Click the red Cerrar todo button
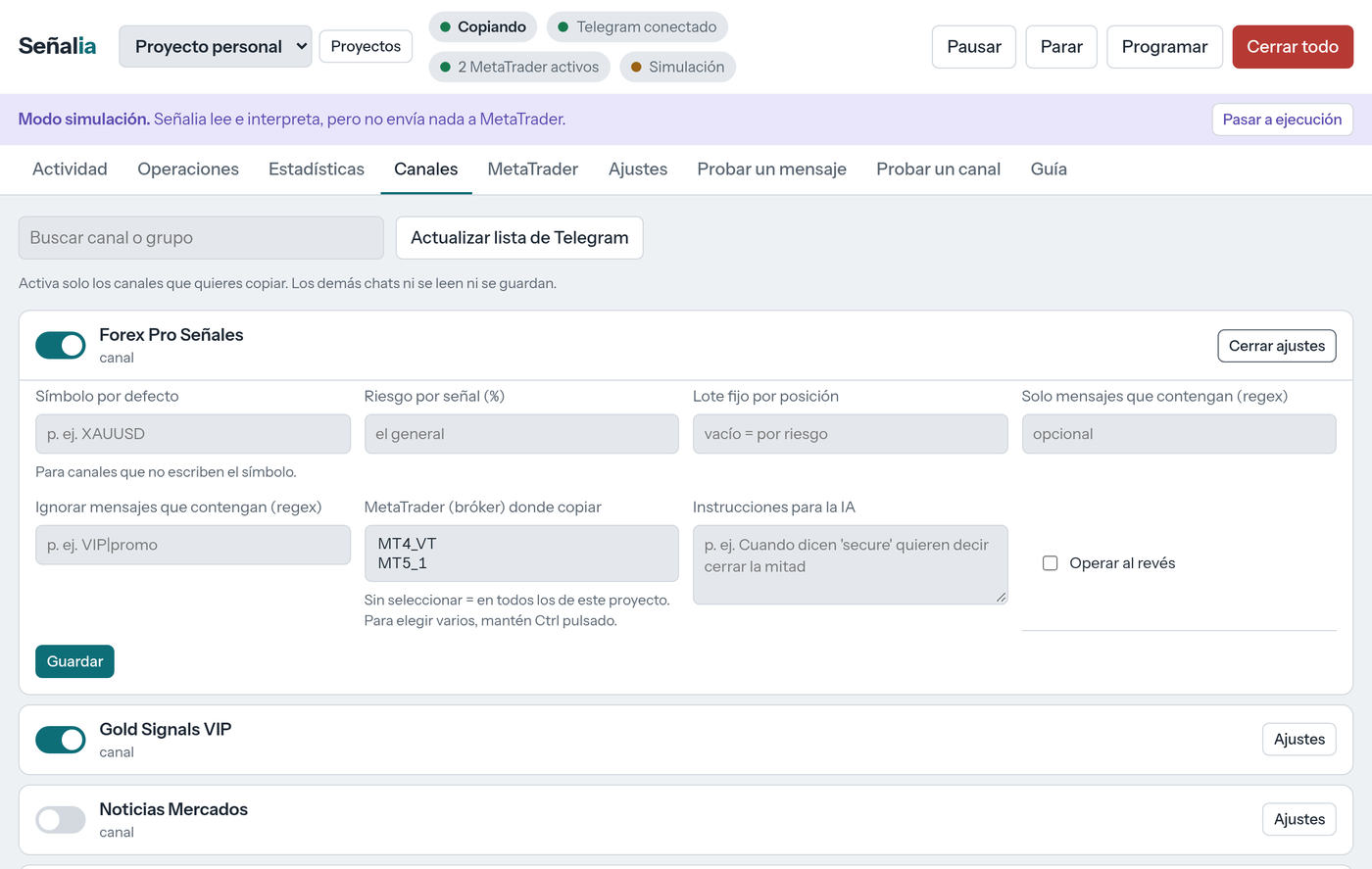 click(1293, 46)
